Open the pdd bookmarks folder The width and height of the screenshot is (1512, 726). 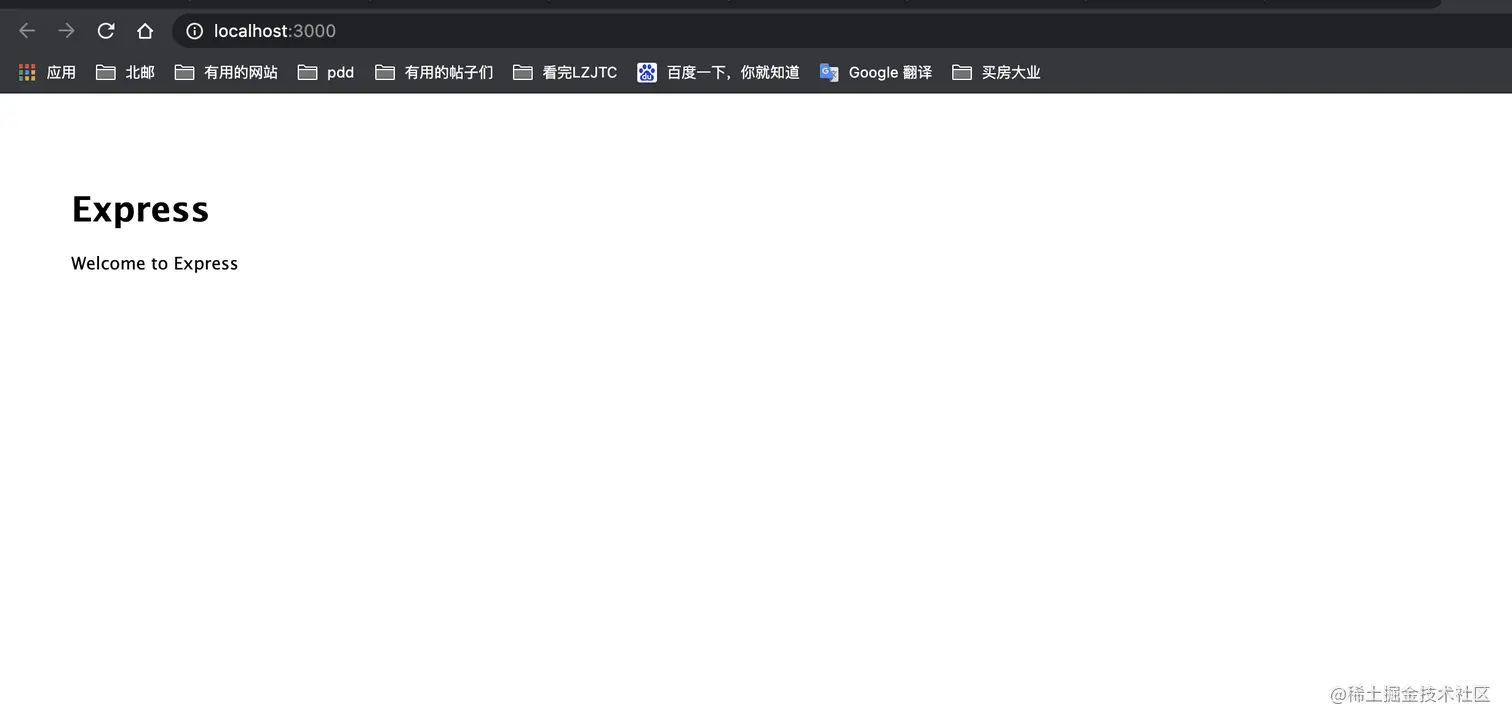[x=325, y=71]
